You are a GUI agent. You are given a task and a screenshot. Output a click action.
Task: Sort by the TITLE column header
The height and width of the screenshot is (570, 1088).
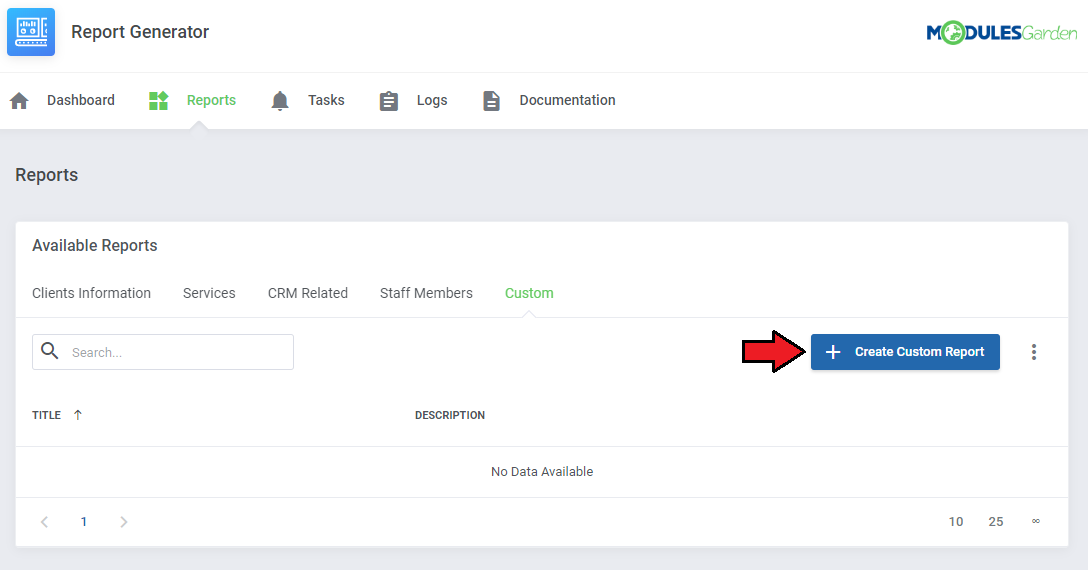click(x=46, y=415)
